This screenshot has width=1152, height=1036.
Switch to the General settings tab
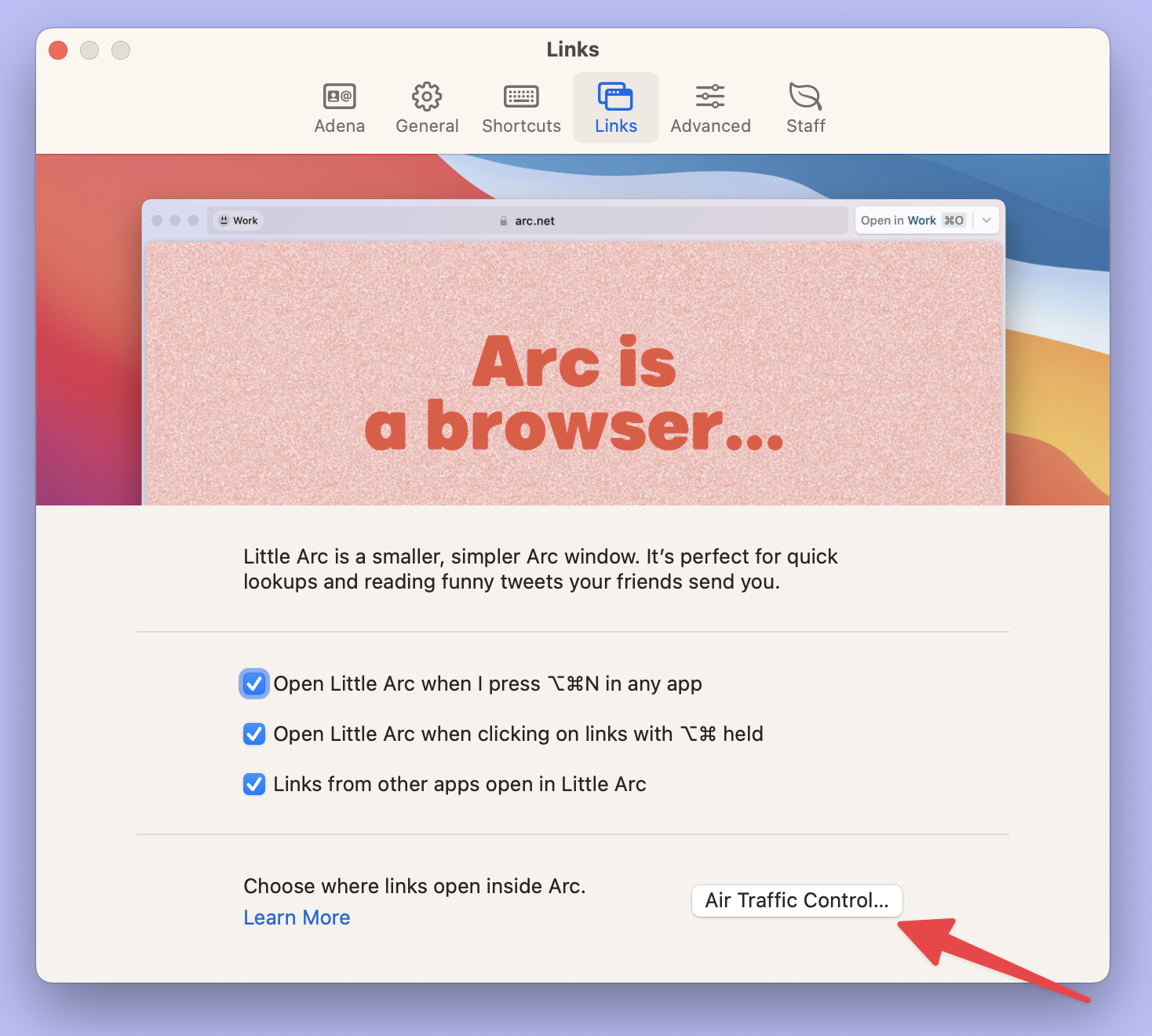click(427, 108)
